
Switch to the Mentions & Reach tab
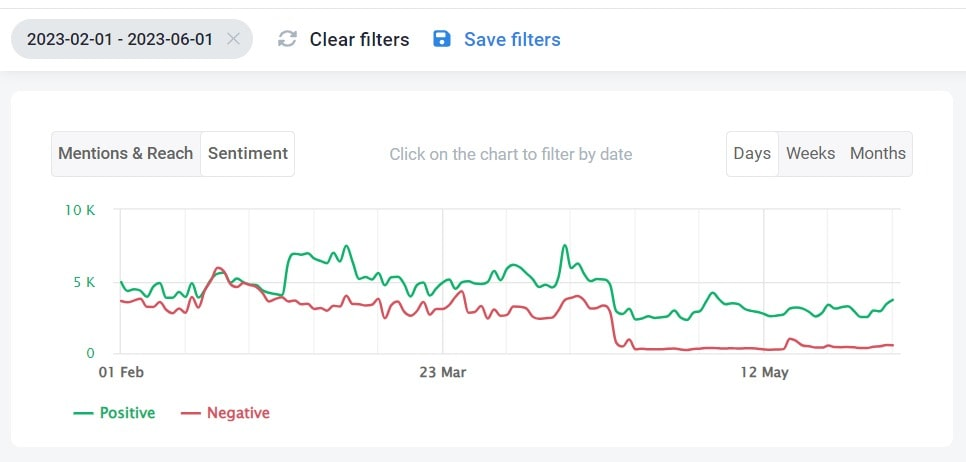(x=126, y=153)
